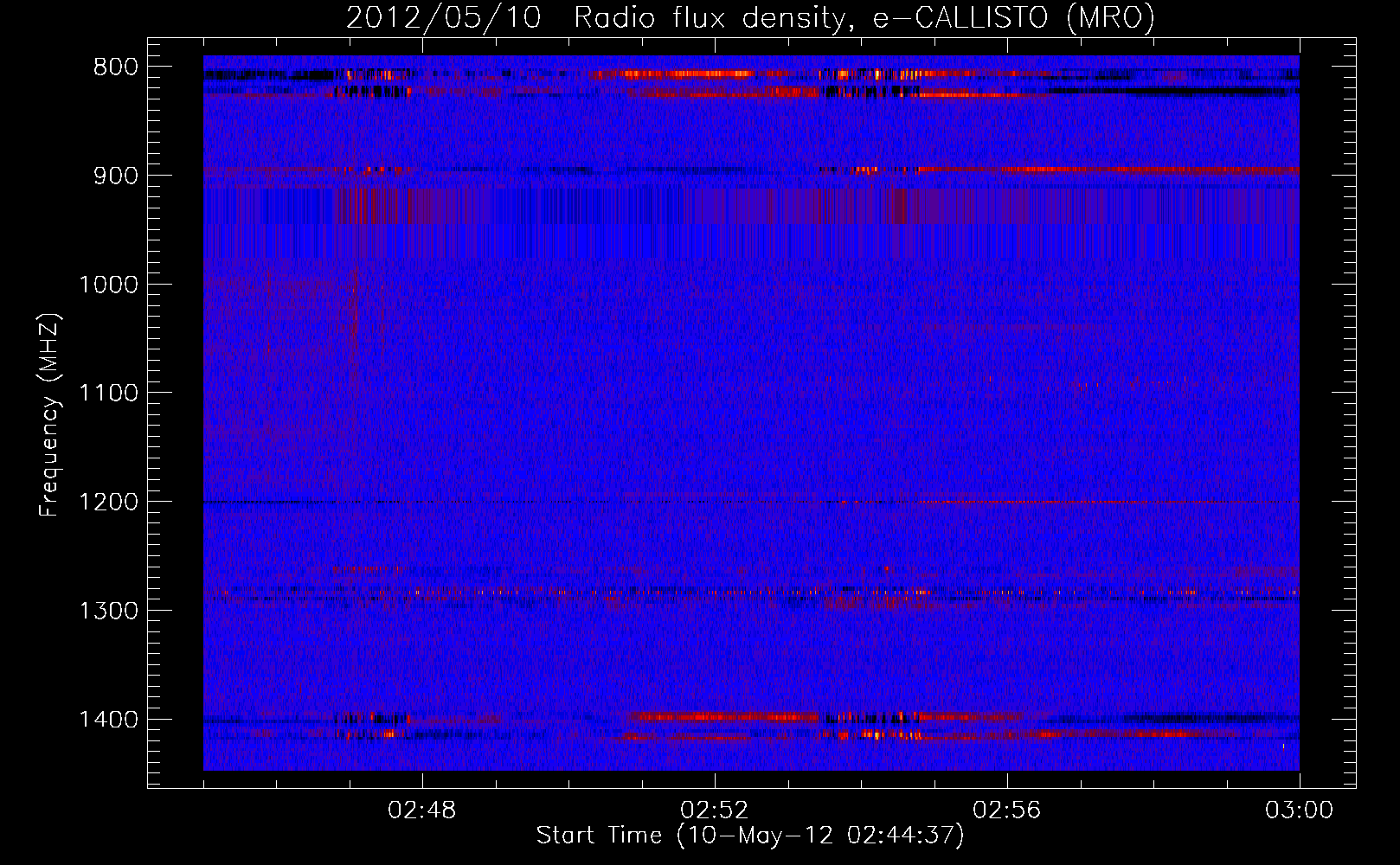The height and width of the screenshot is (865, 1400).
Task: Click the 02:48 time tick label
Action: (421, 811)
